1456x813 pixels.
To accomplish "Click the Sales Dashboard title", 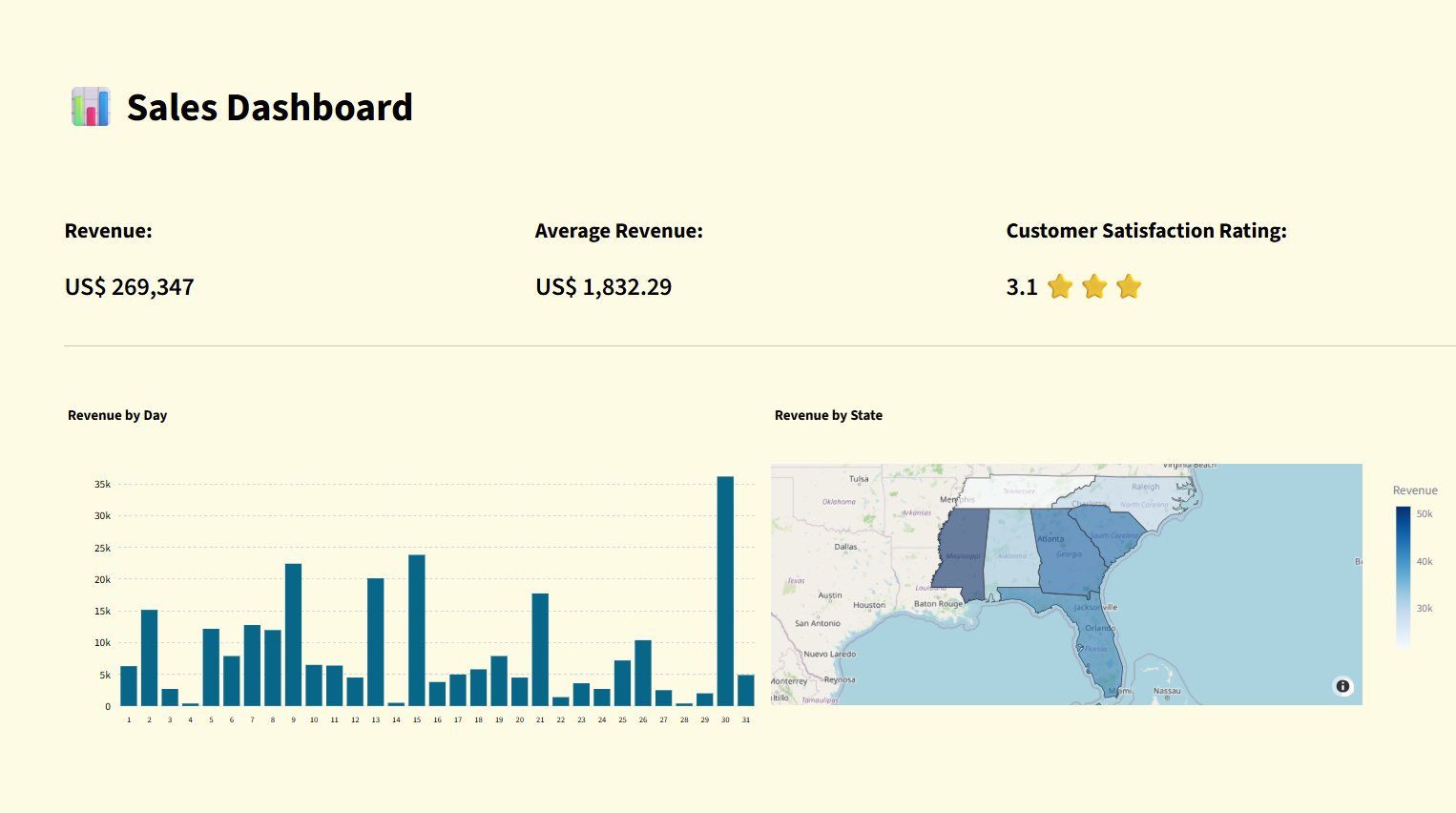I will 270,108.
